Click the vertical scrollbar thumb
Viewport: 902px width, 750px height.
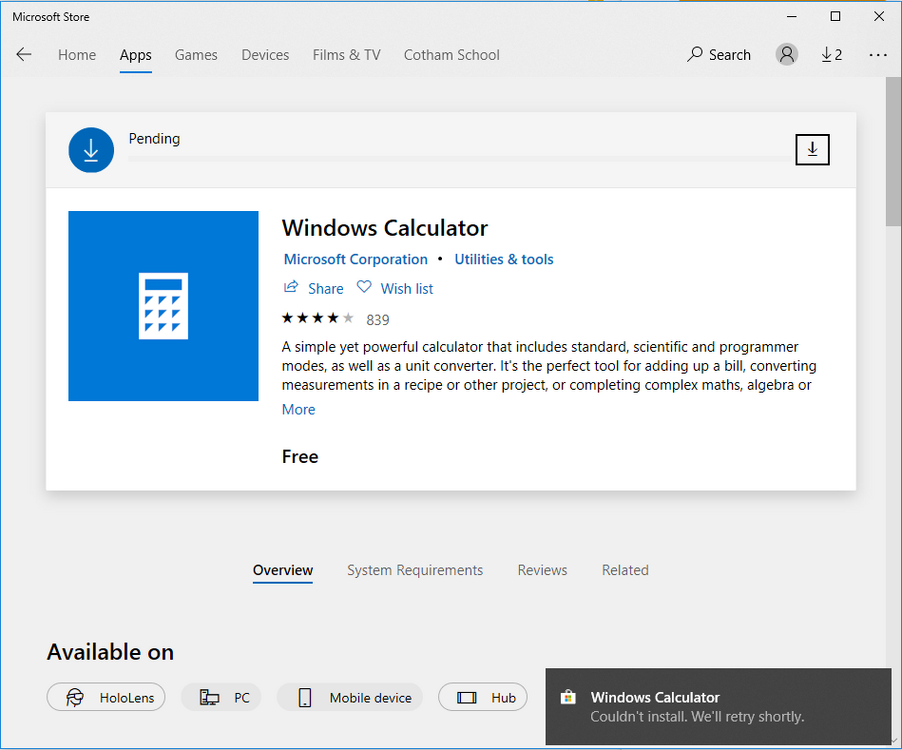[x=893, y=151]
